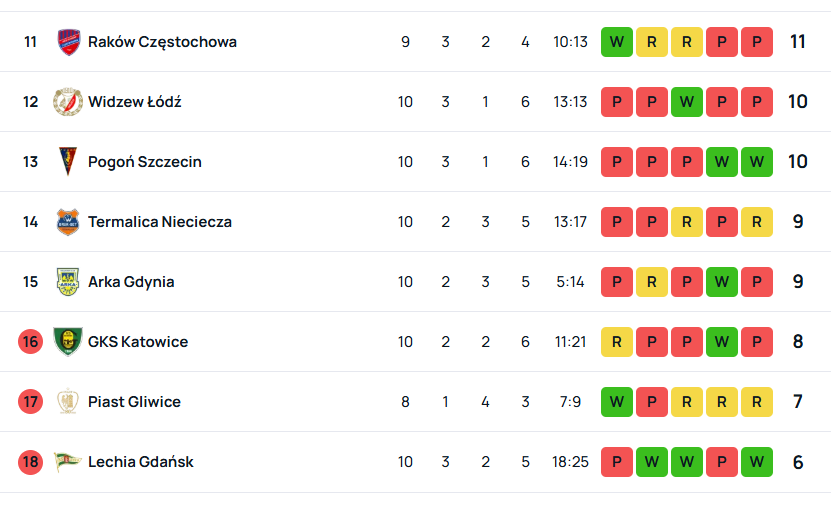
Task: Click the Arka Gdynia club crest
Action: click(67, 282)
